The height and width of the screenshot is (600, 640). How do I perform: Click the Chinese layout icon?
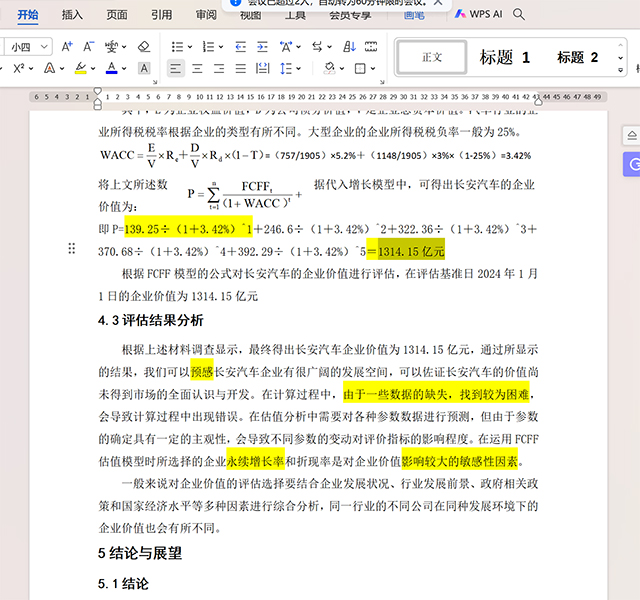tap(286, 47)
